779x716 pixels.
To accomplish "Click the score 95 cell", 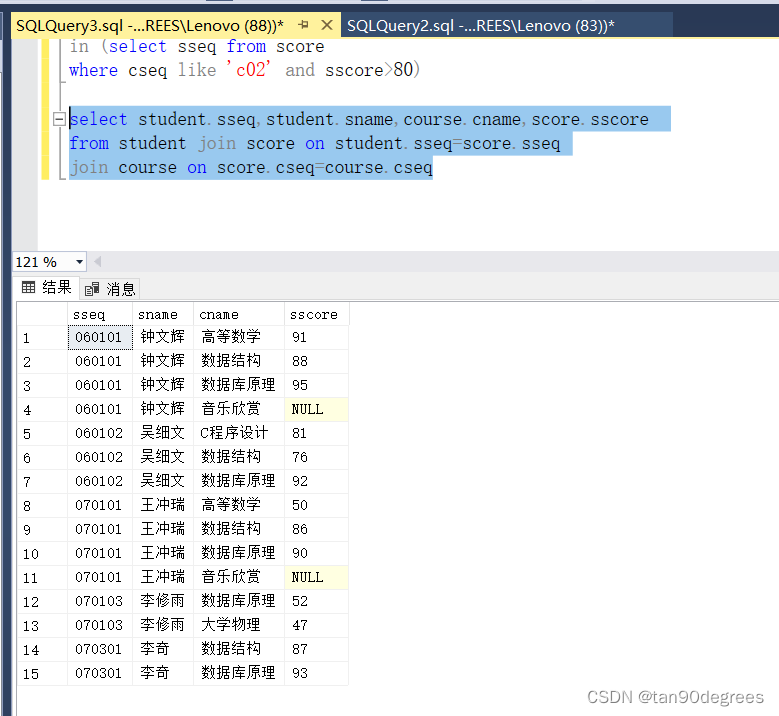I will 316,385.
